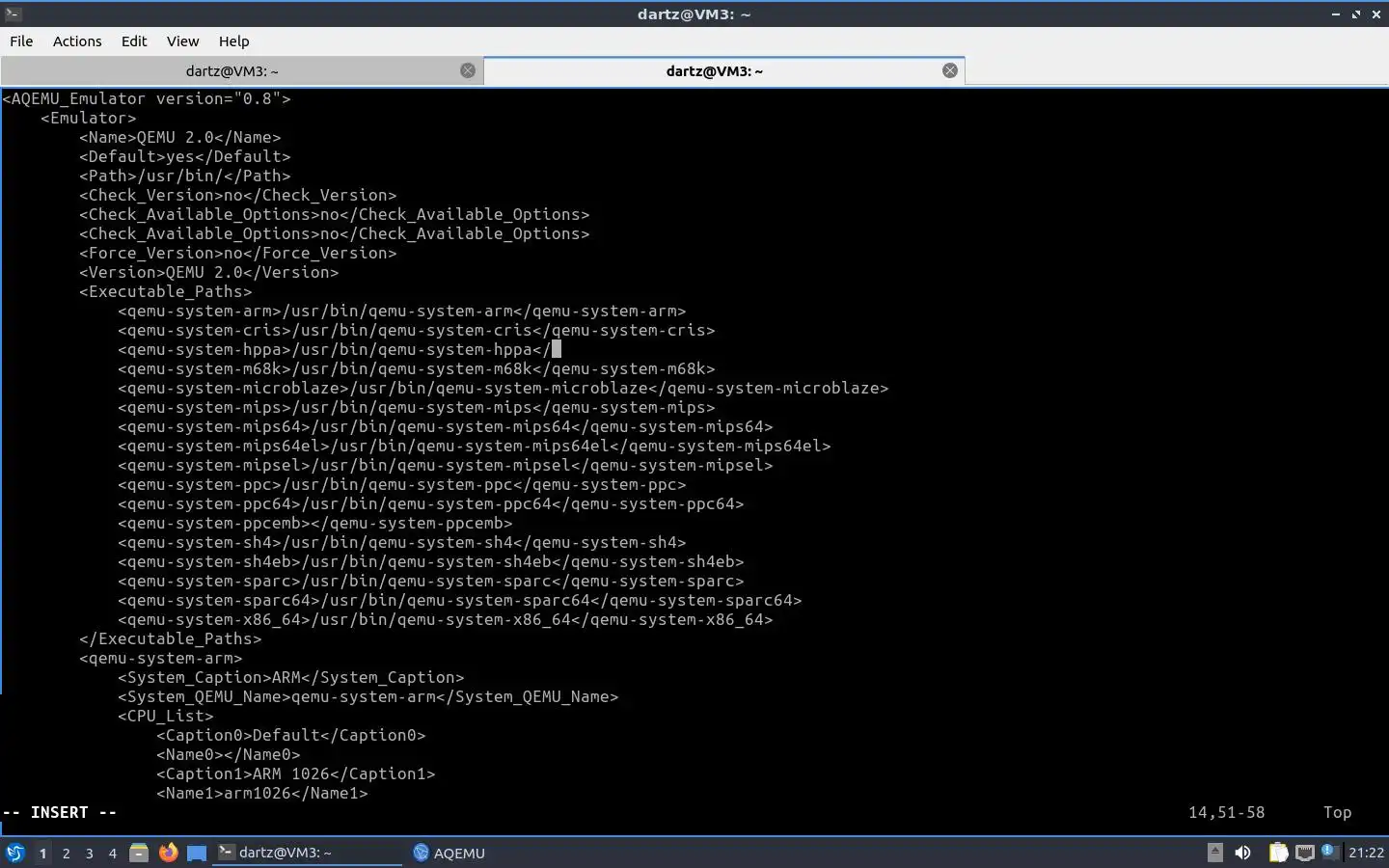The image size is (1389, 868).
Task: Click the qemu-system-sh4eb path line
Action: [431, 561]
